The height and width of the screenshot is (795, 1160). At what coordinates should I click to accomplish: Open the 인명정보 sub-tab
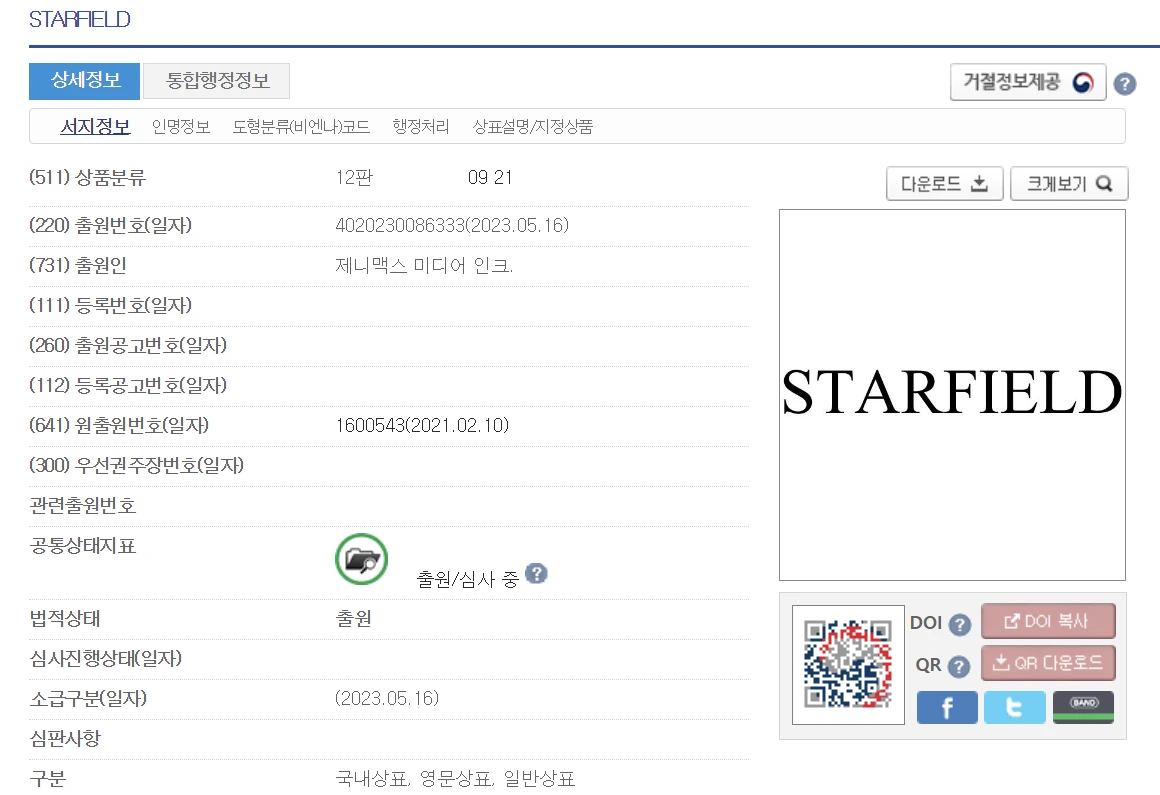point(181,126)
